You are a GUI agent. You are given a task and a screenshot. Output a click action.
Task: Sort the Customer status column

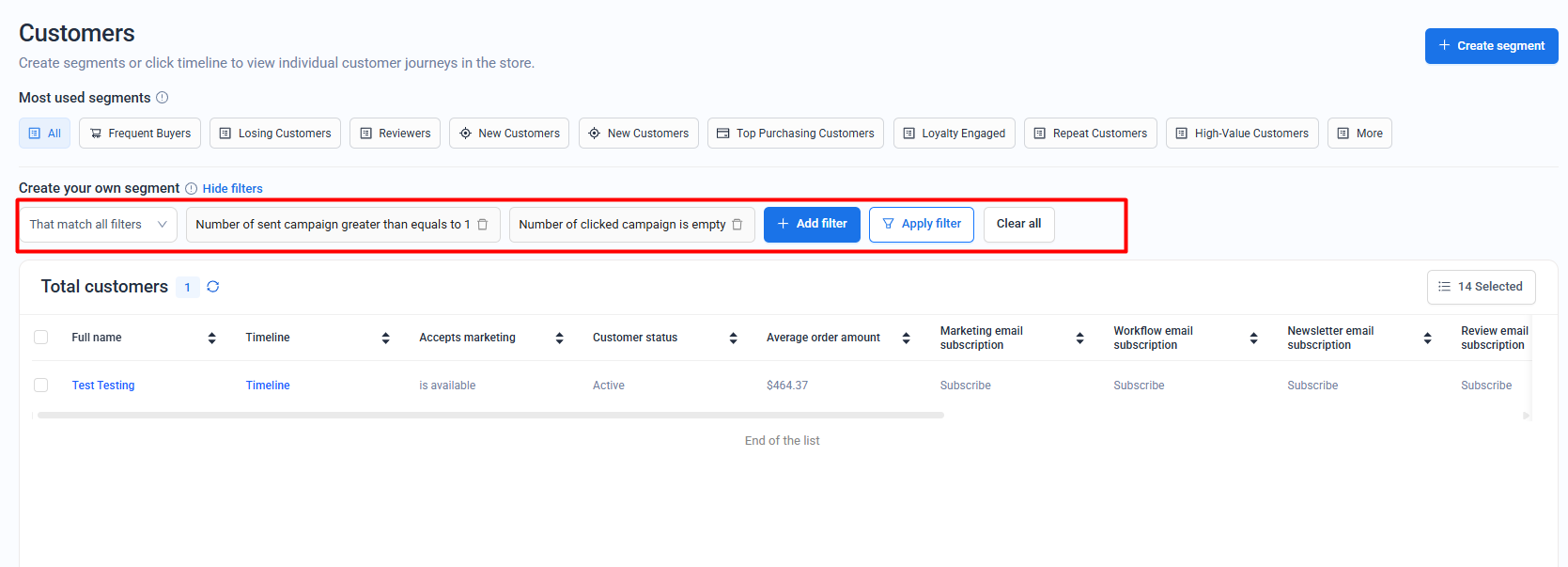(x=733, y=339)
